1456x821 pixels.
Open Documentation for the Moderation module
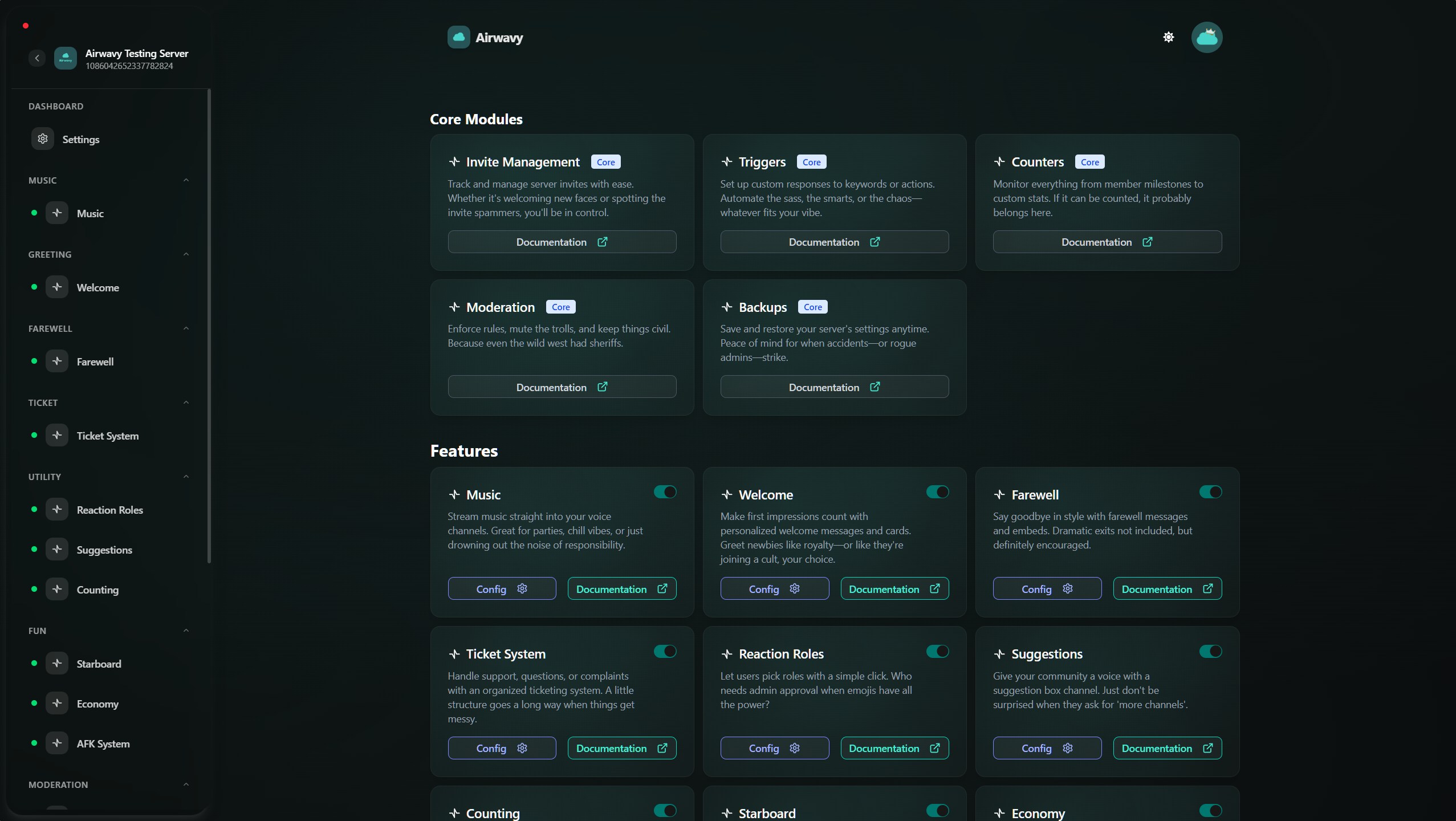562,387
